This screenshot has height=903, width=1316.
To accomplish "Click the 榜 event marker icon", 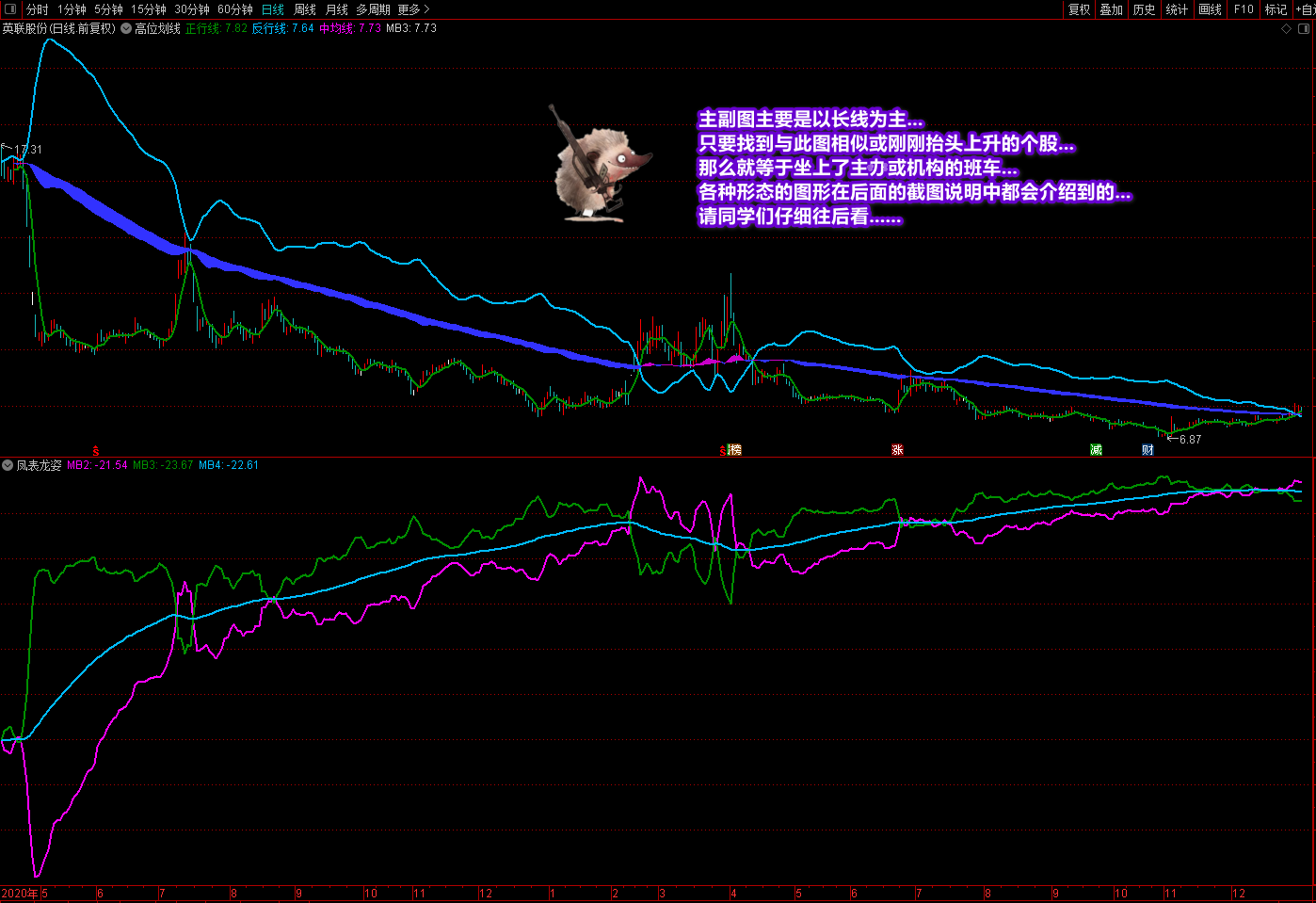I will (735, 450).
